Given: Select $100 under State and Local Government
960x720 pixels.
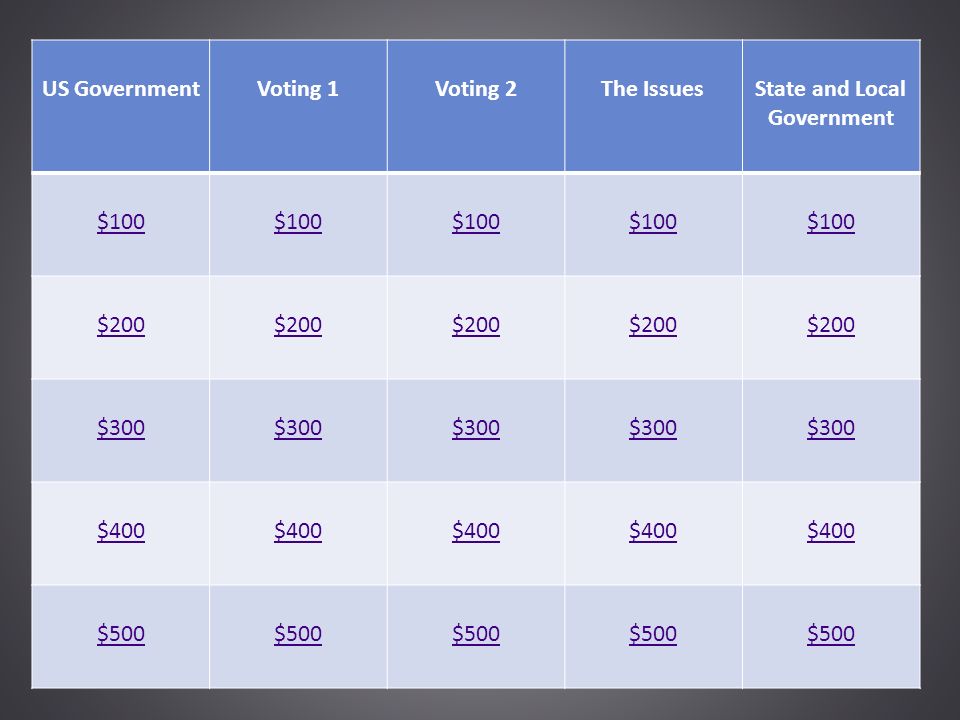Looking at the screenshot, I should 831,222.
